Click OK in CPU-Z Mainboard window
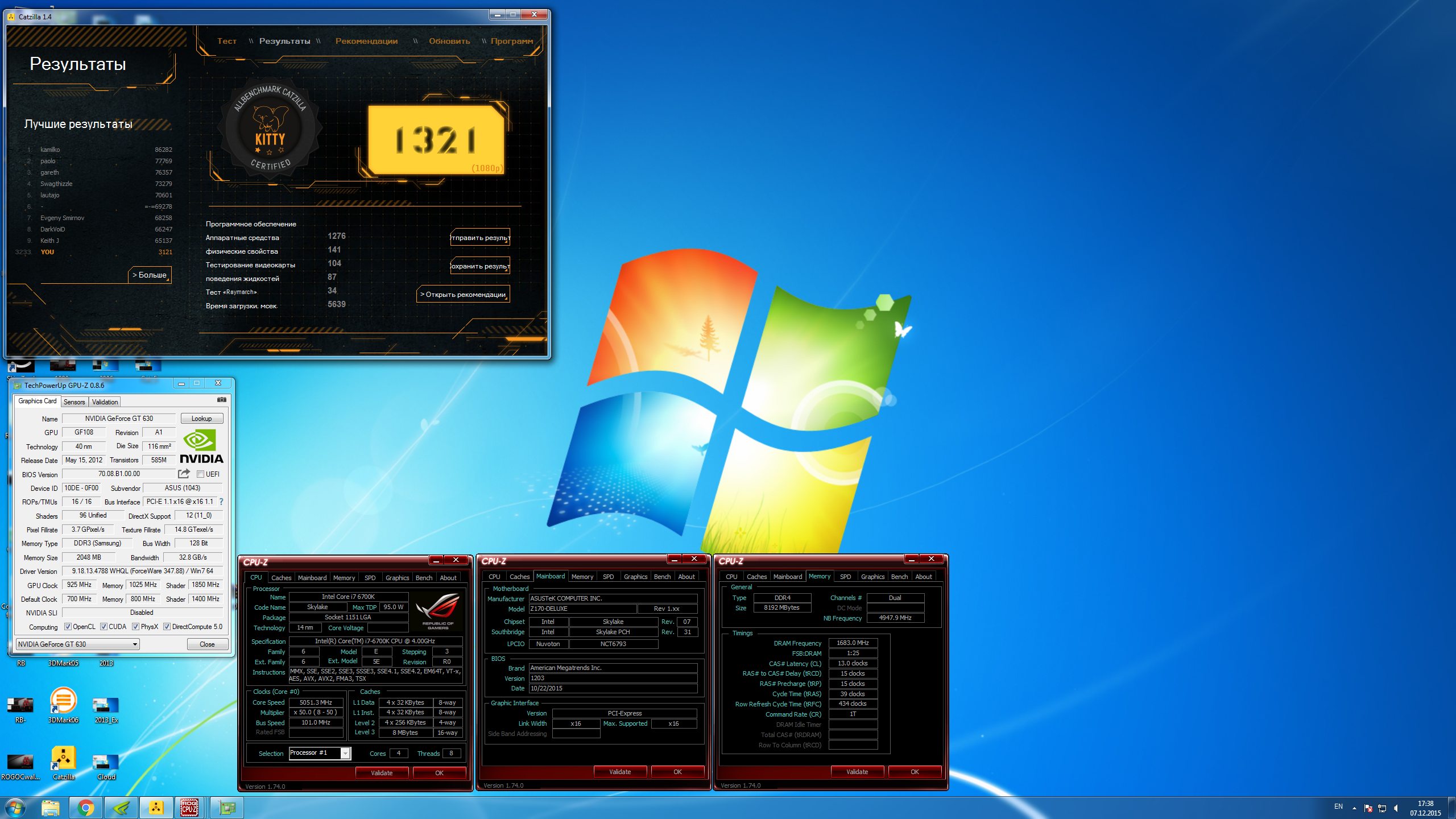The height and width of the screenshot is (819, 1456). point(677,772)
